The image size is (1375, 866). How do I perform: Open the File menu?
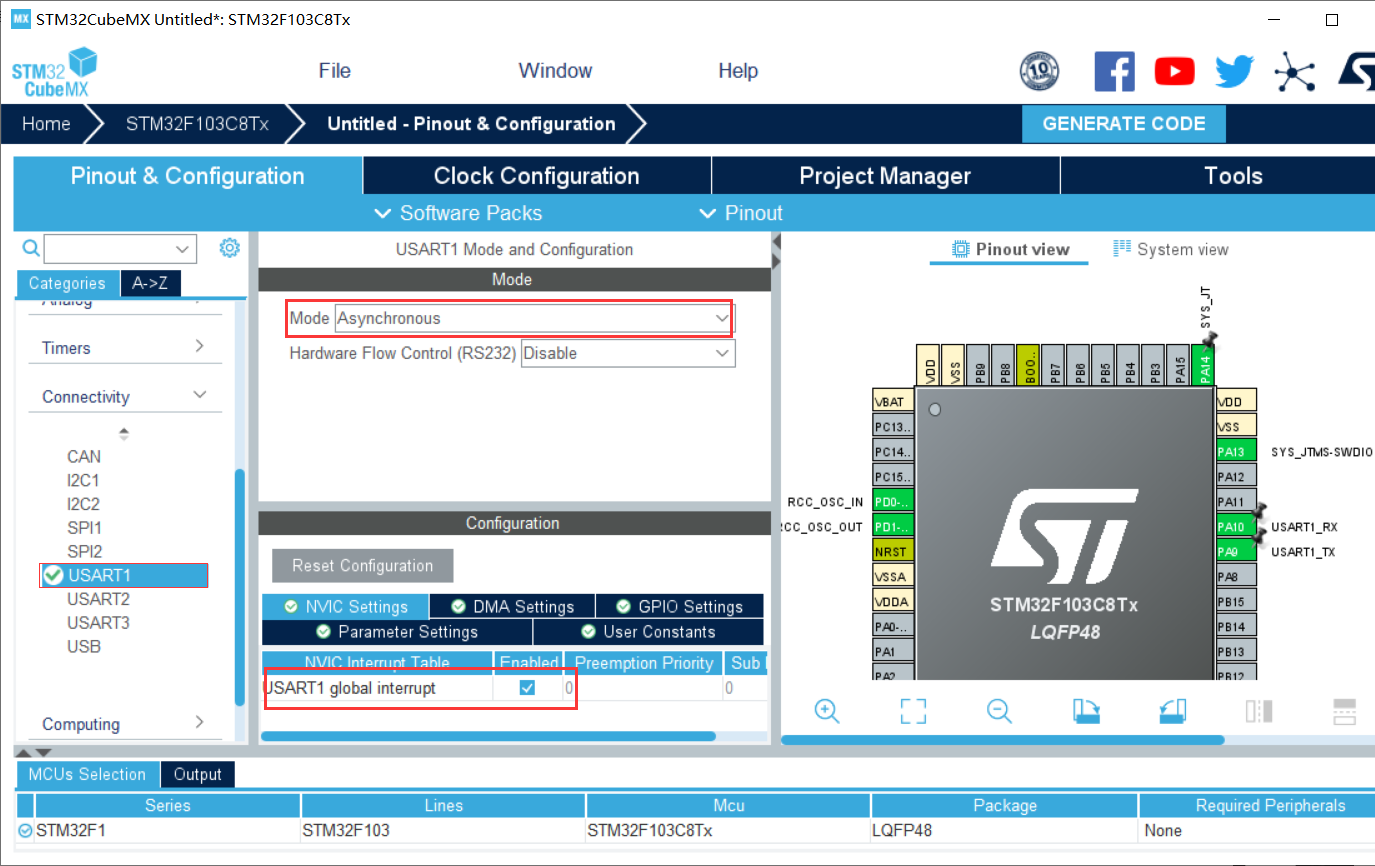pos(335,71)
